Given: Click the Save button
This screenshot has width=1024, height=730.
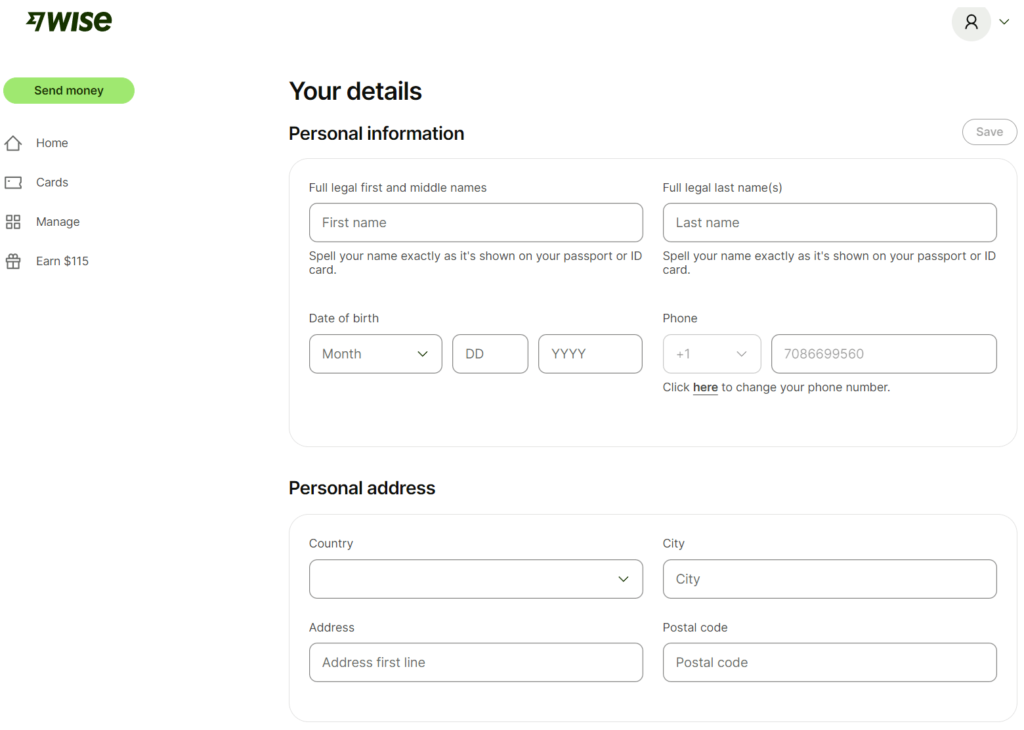Looking at the screenshot, I should (x=989, y=131).
